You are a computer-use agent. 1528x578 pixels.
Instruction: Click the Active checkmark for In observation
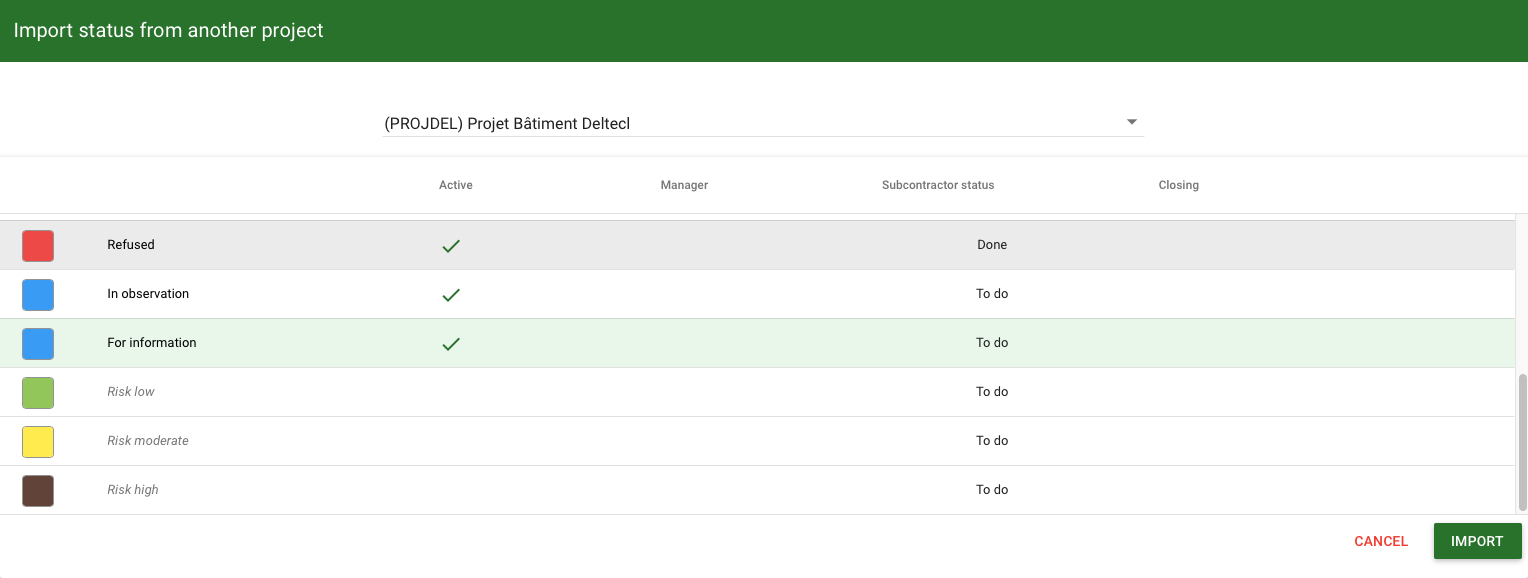[x=451, y=294]
